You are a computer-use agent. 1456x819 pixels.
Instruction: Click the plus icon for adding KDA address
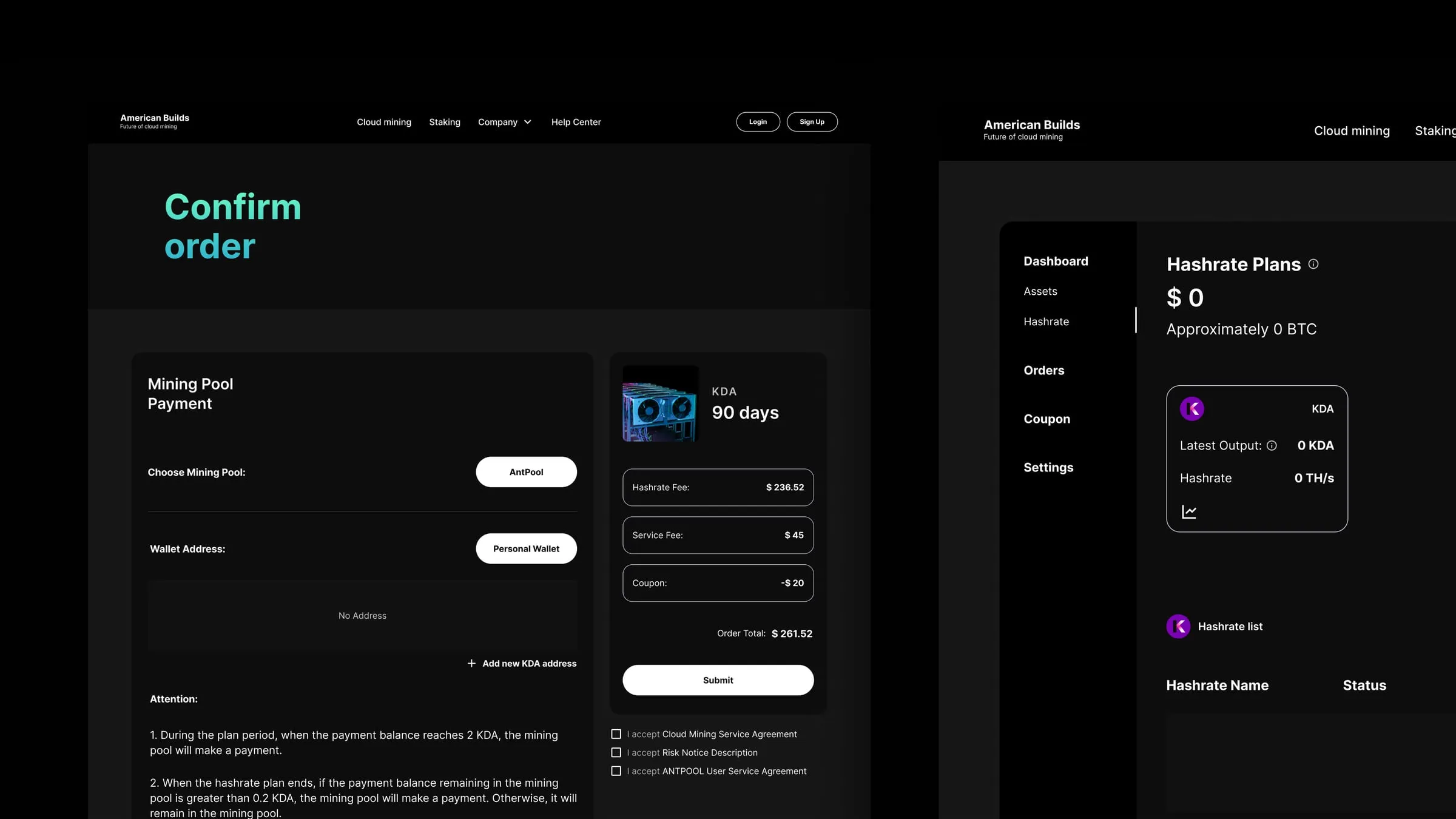pyautogui.click(x=471, y=663)
